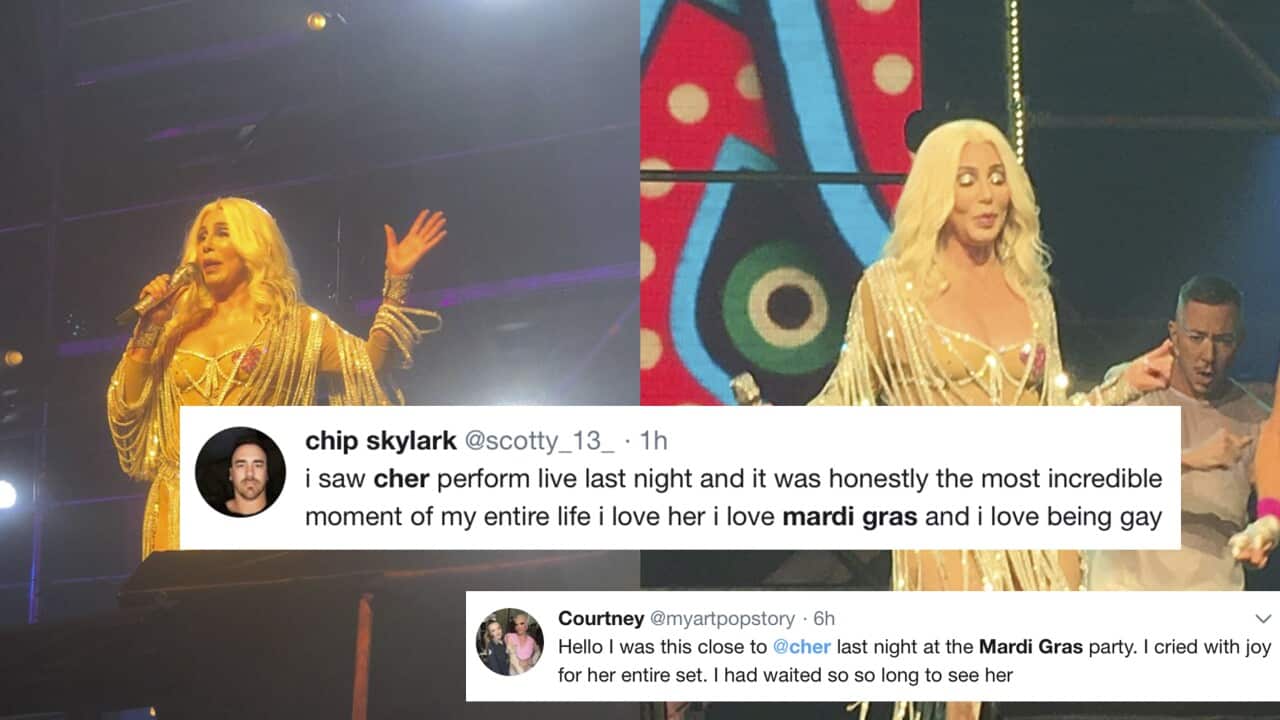Open the 6h timestamp on Courtney's tweet
This screenshot has width=1280, height=720.
pyautogui.click(x=823, y=618)
